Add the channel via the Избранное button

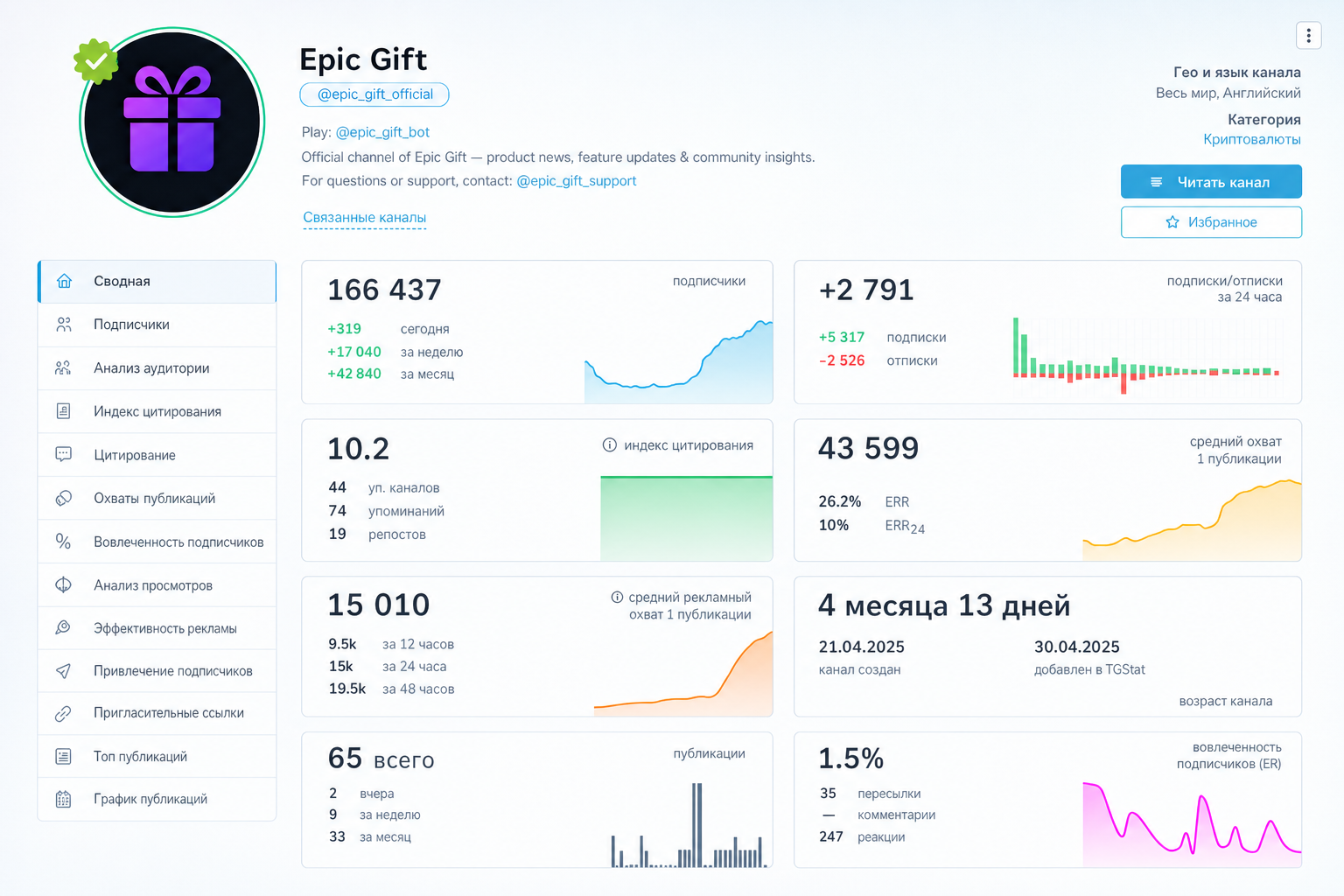[1211, 222]
